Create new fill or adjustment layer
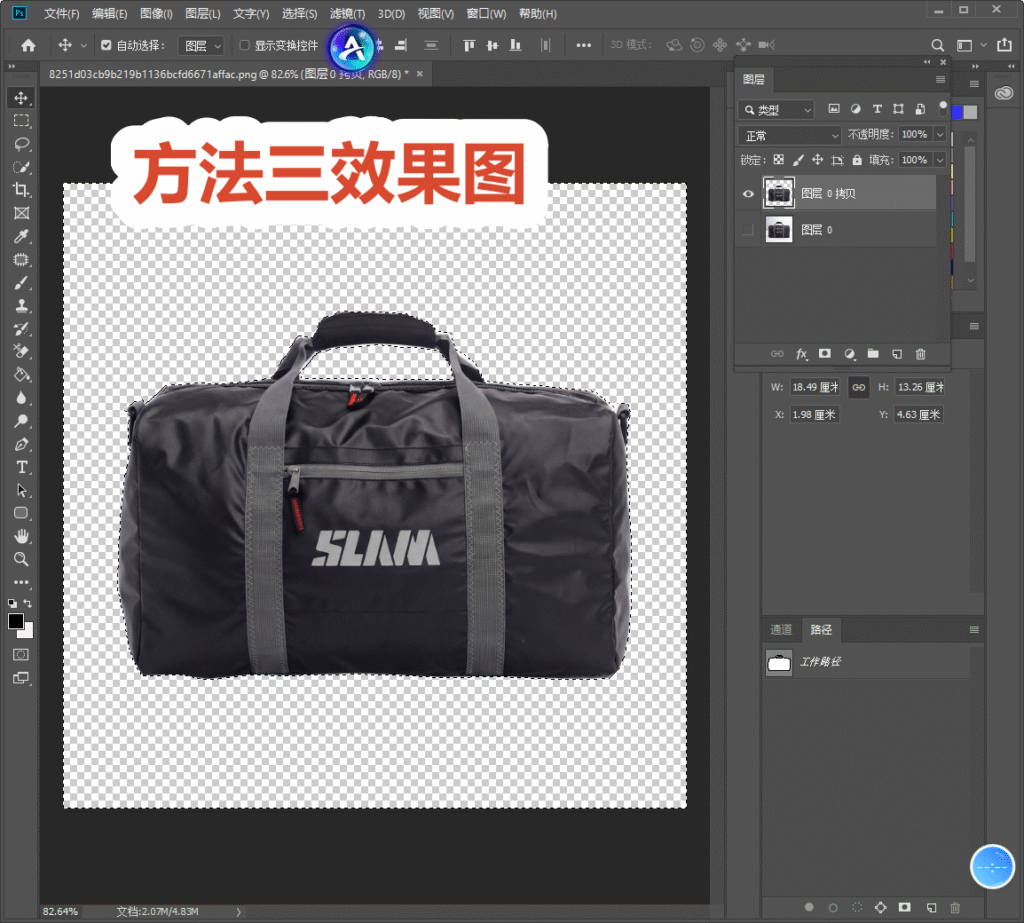1024x923 pixels. pos(850,354)
